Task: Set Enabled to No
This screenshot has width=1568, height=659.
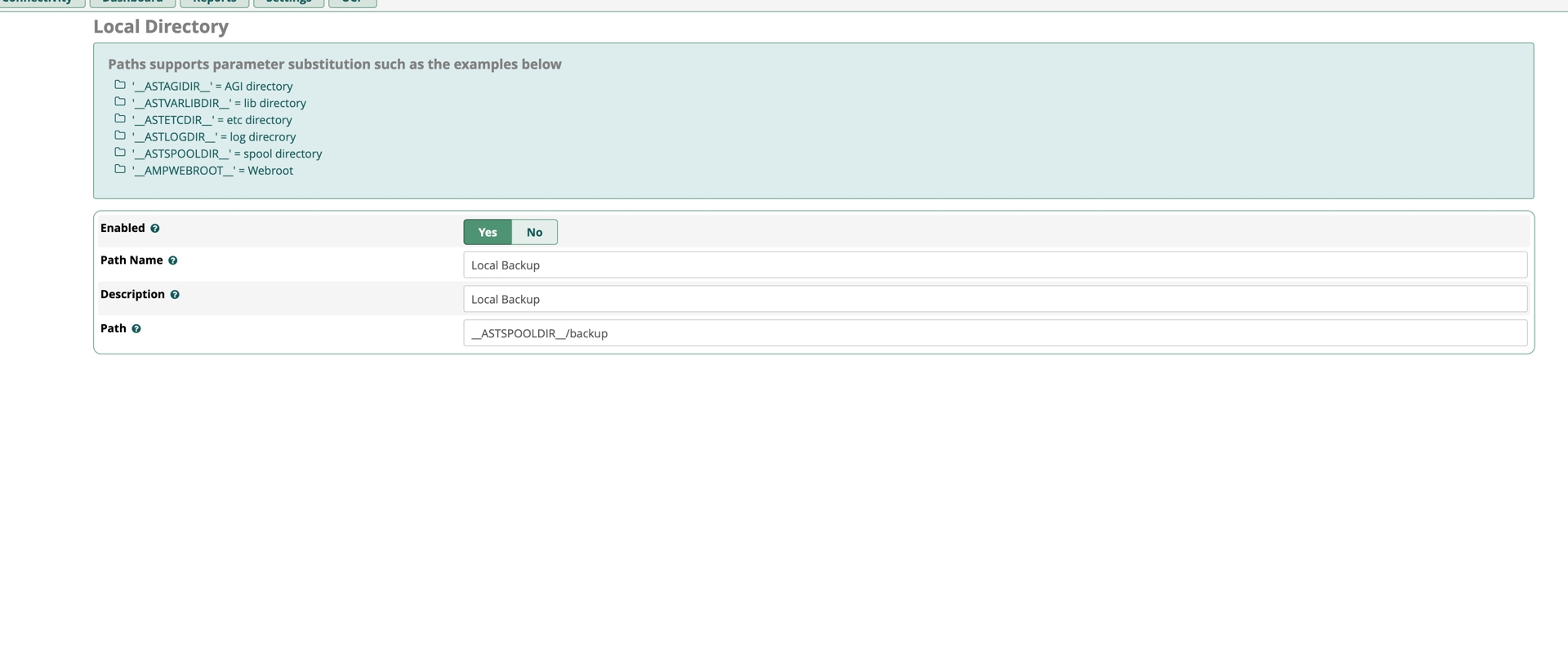Action: click(534, 232)
